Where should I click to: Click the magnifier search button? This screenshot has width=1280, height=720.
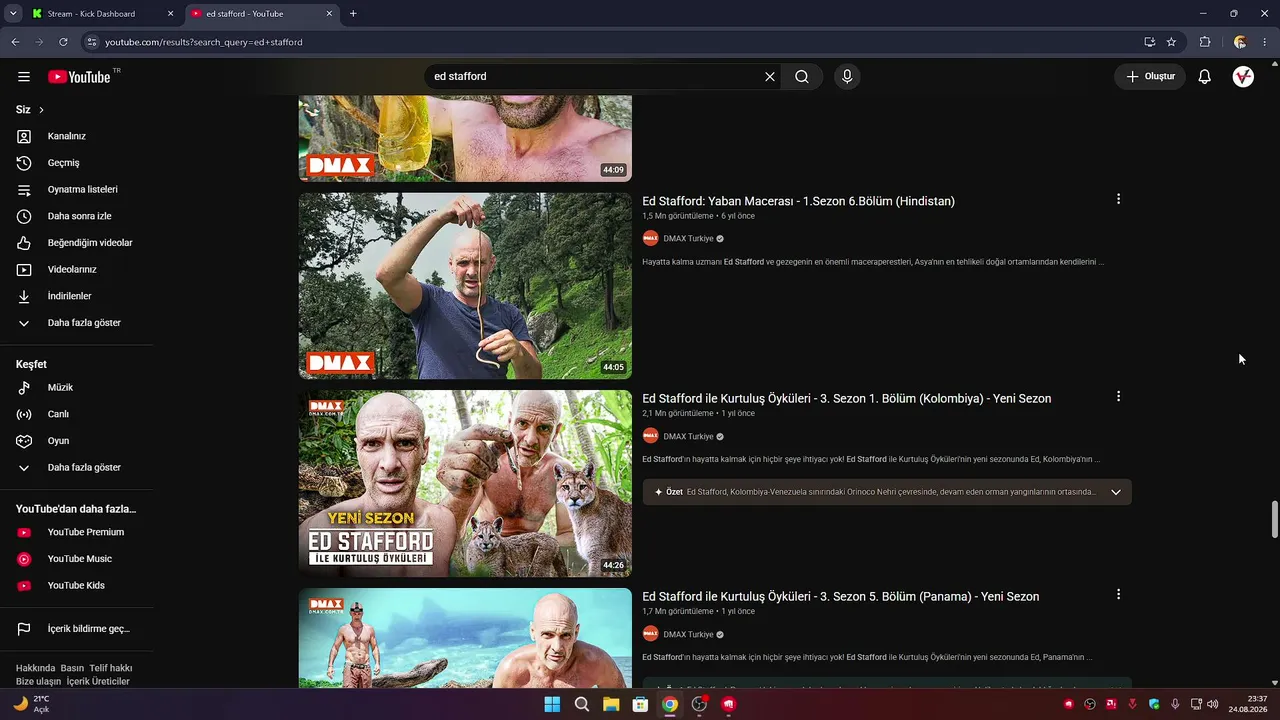coord(802,77)
